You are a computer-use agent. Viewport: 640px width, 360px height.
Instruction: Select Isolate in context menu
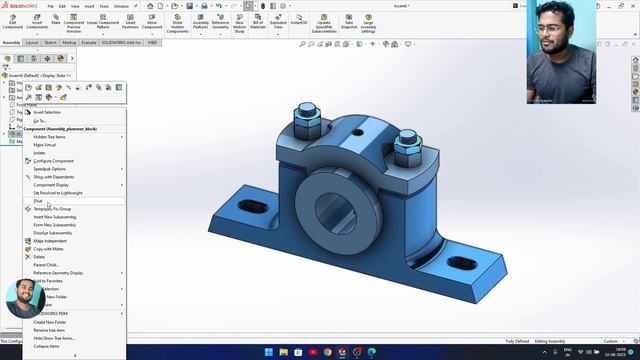(x=74, y=153)
